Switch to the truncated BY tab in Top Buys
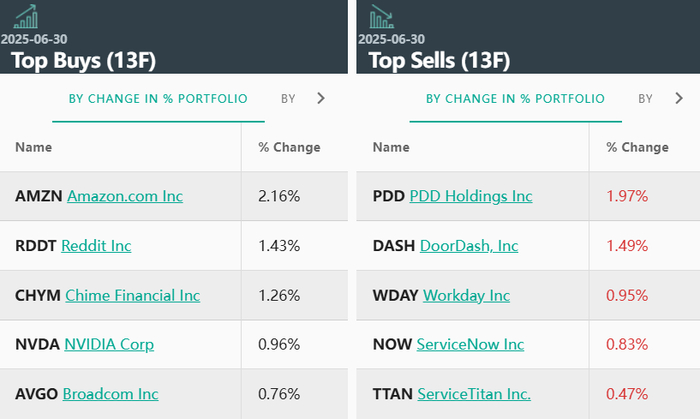This screenshot has height=419, width=700. [x=288, y=99]
